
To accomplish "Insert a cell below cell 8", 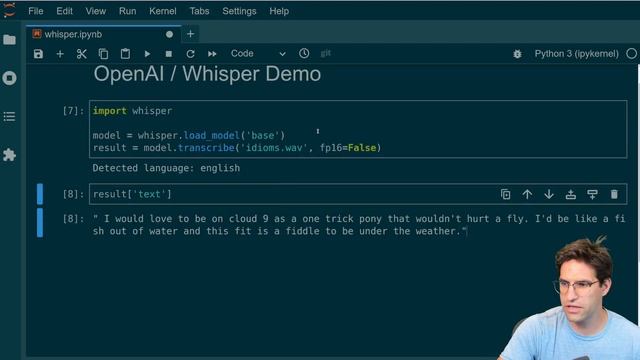I will pos(592,194).
